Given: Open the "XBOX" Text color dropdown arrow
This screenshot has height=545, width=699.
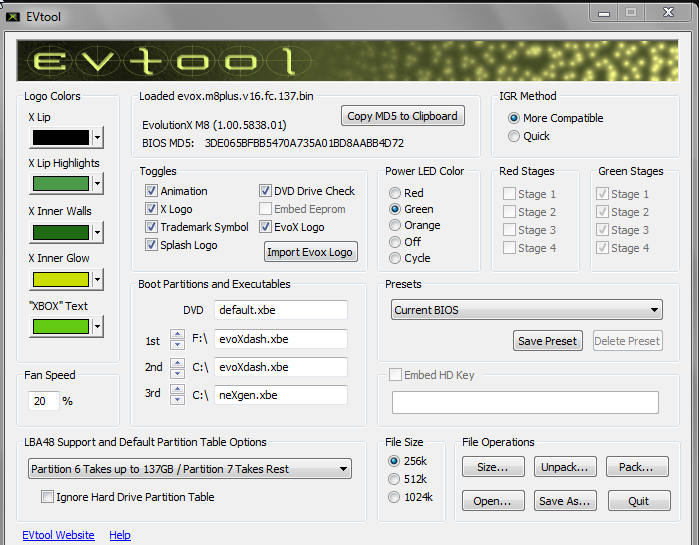Looking at the screenshot, I should click(x=97, y=327).
